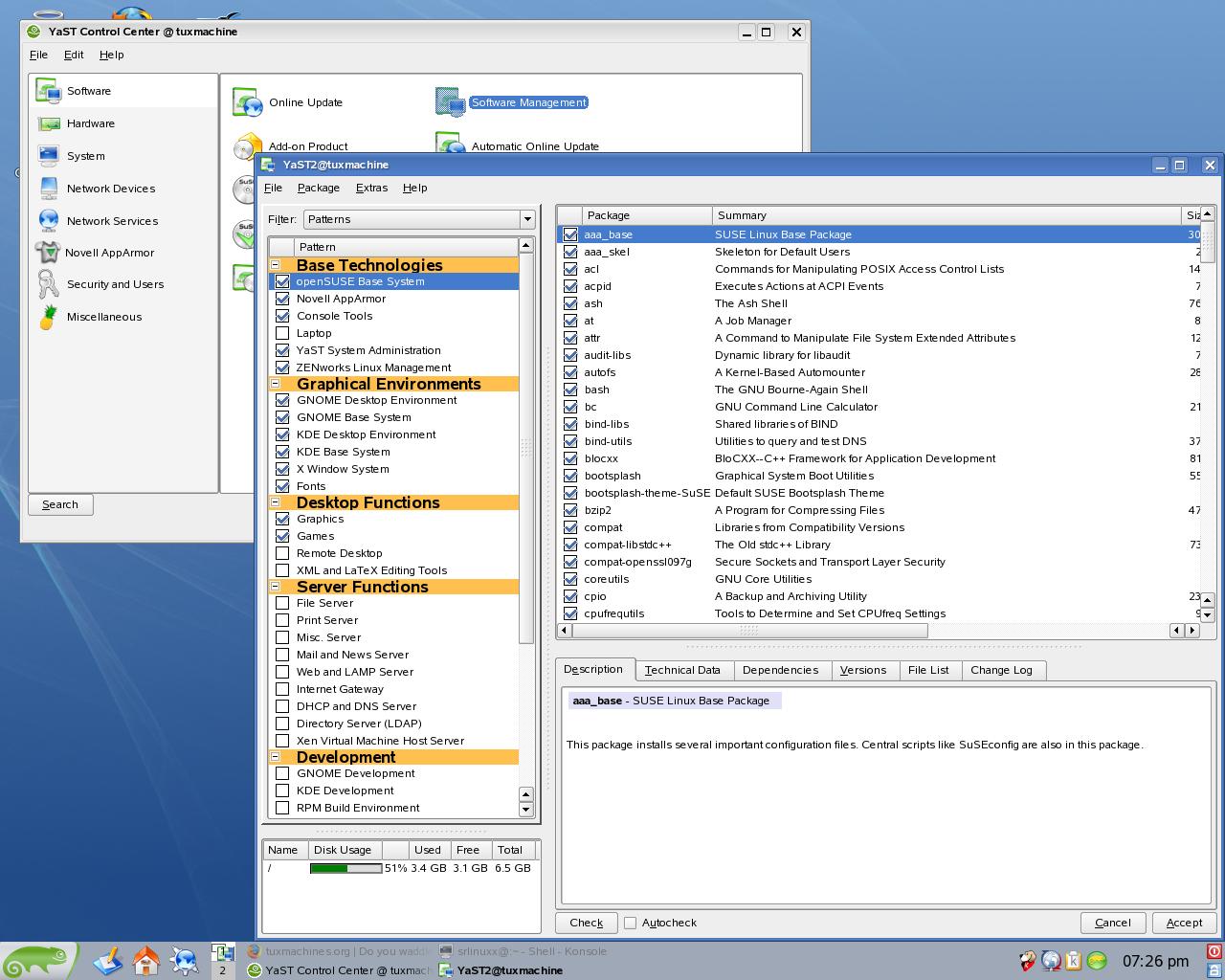Click the green updater tray icon
This screenshot has height=980, width=1225.
click(x=1097, y=961)
